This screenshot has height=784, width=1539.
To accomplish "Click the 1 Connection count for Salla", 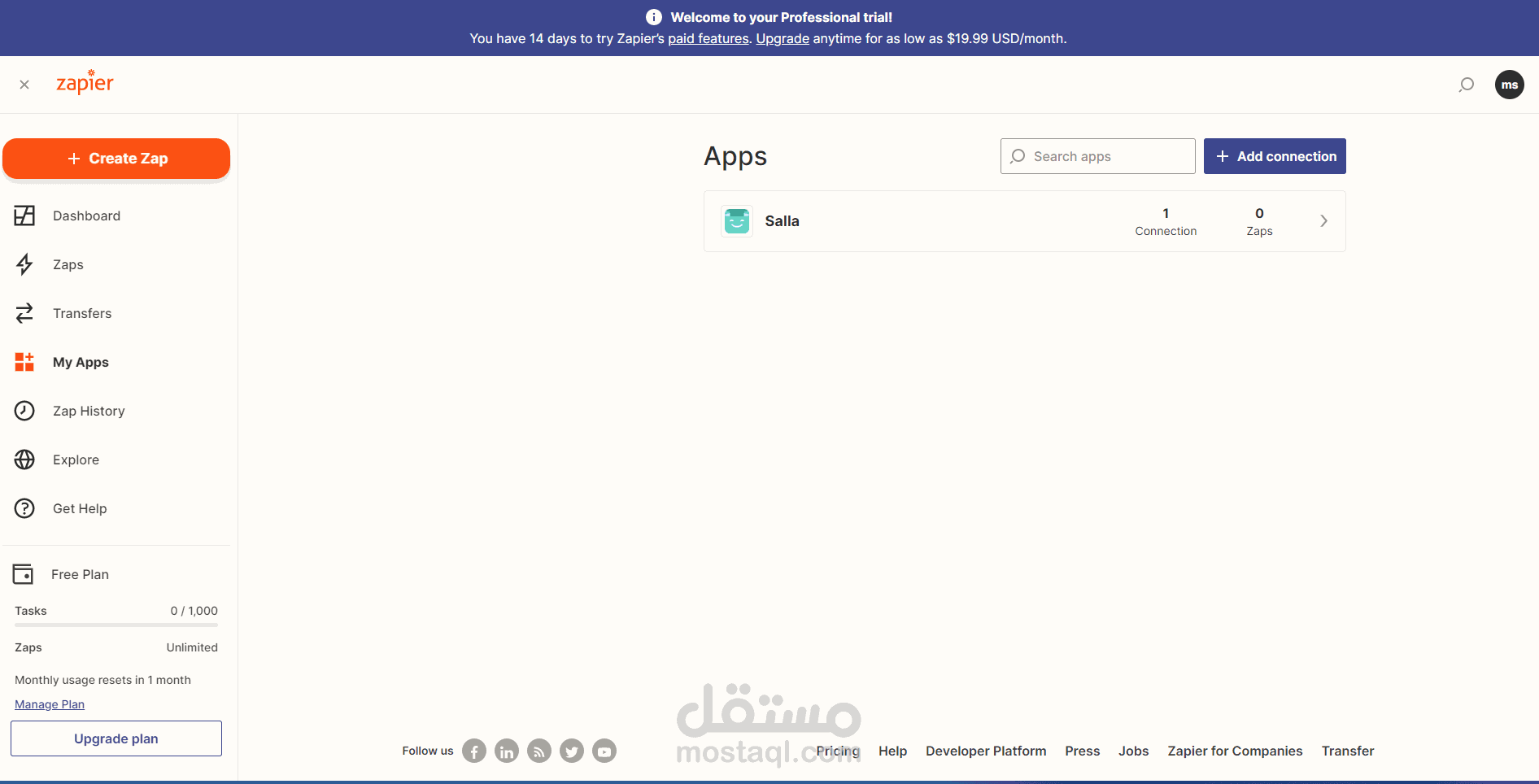I will [x=1166, y=221].
